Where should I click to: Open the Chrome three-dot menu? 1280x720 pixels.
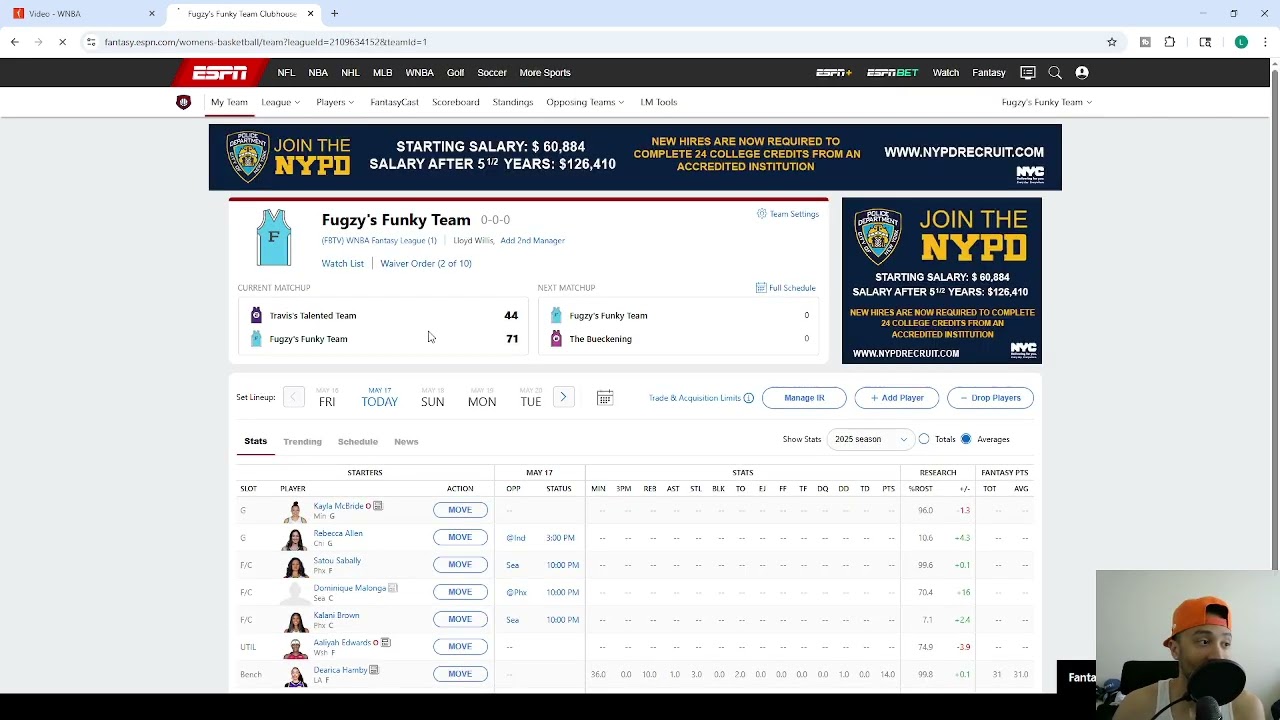[x=1266, y=42]
